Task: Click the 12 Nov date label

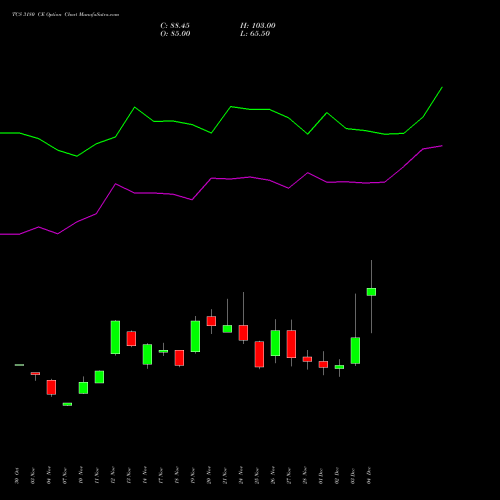Action: 113,476
